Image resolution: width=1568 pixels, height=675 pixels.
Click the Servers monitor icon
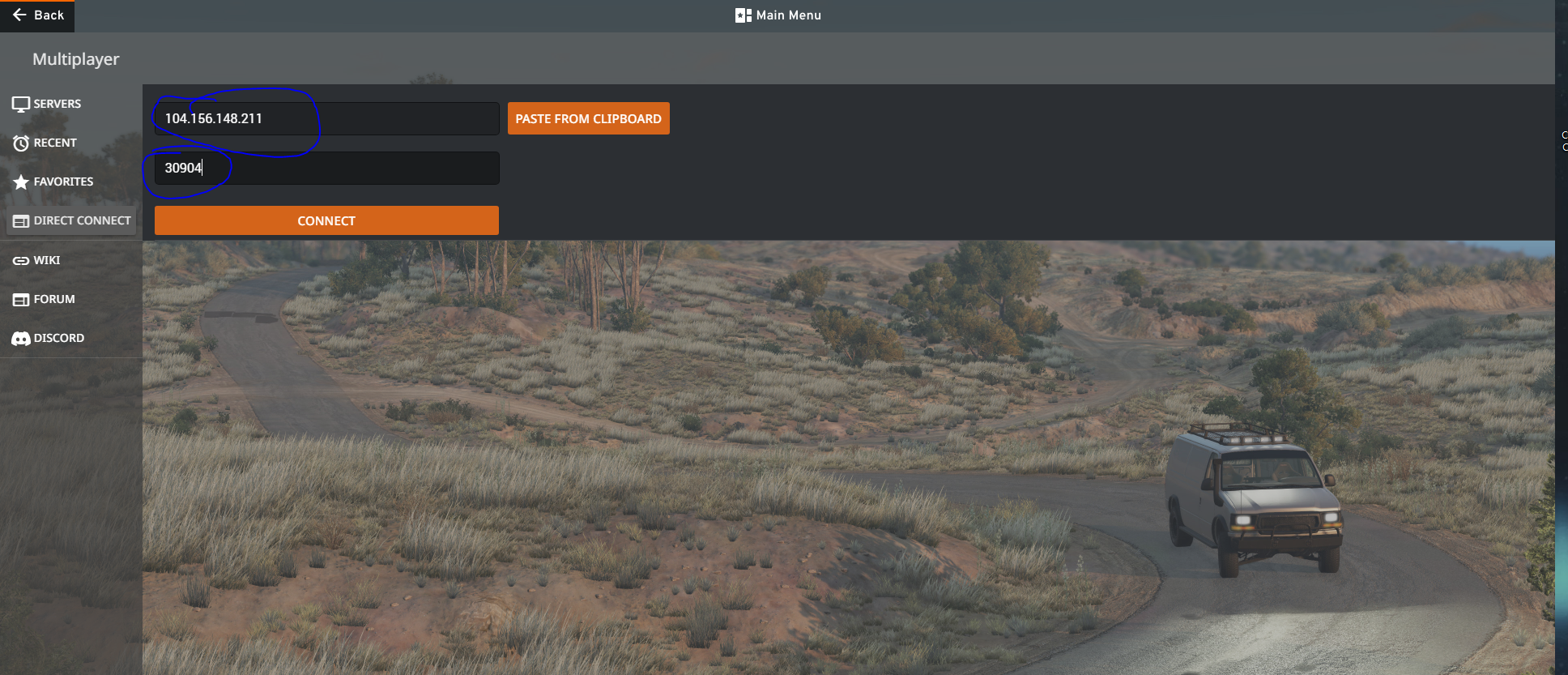(21, 105)
